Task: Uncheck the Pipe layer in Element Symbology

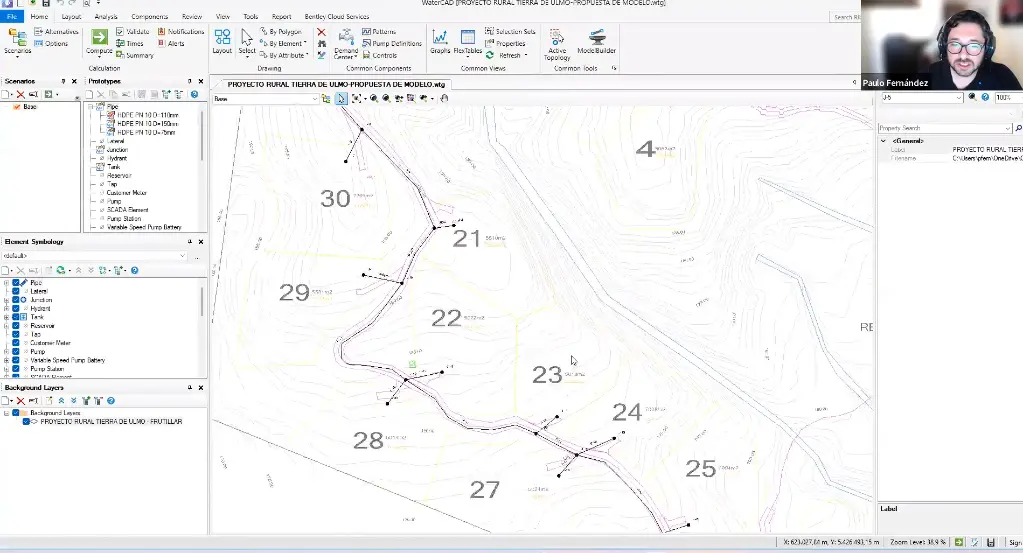Action: [16, 283]
